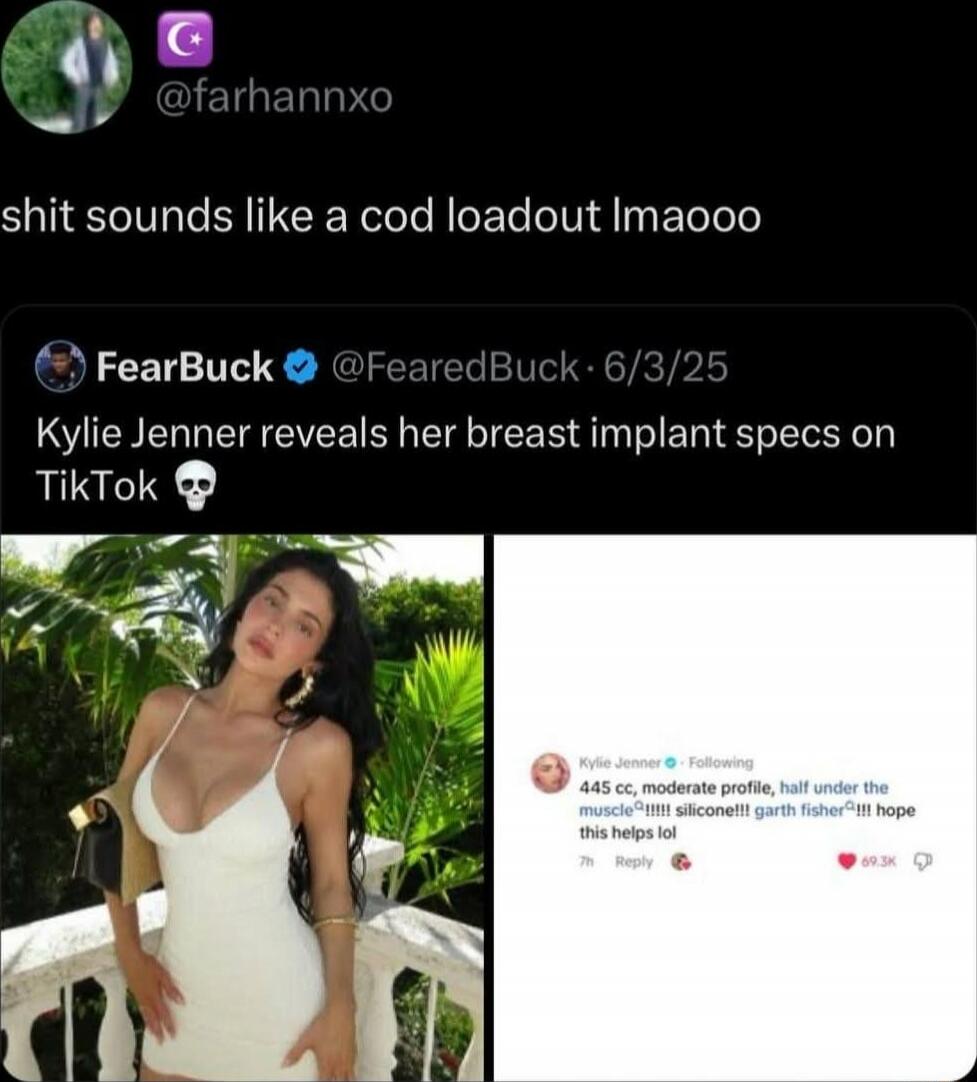977x1082 pixels.
Task: Click the skull emoji after TikTok
Action: pos(196,486)
